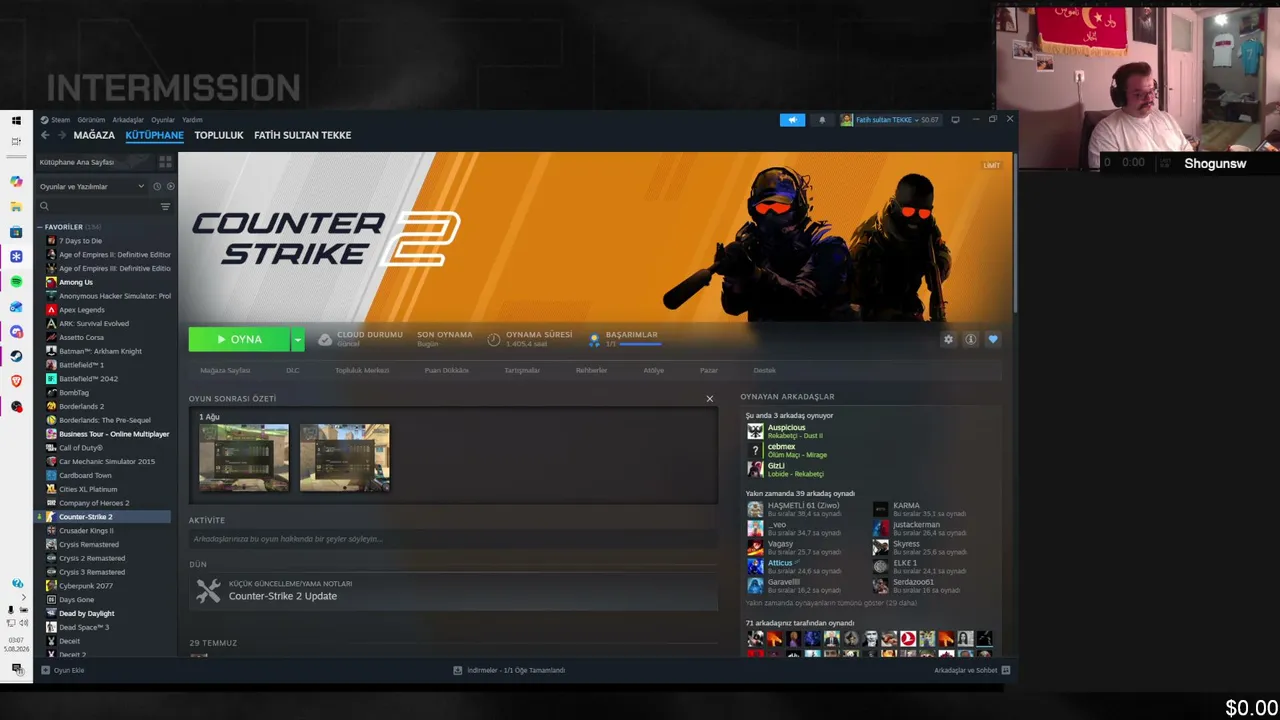Open the Görünüm menu
The height and width of the screenshot is (720, 1280).
point(91,120)
